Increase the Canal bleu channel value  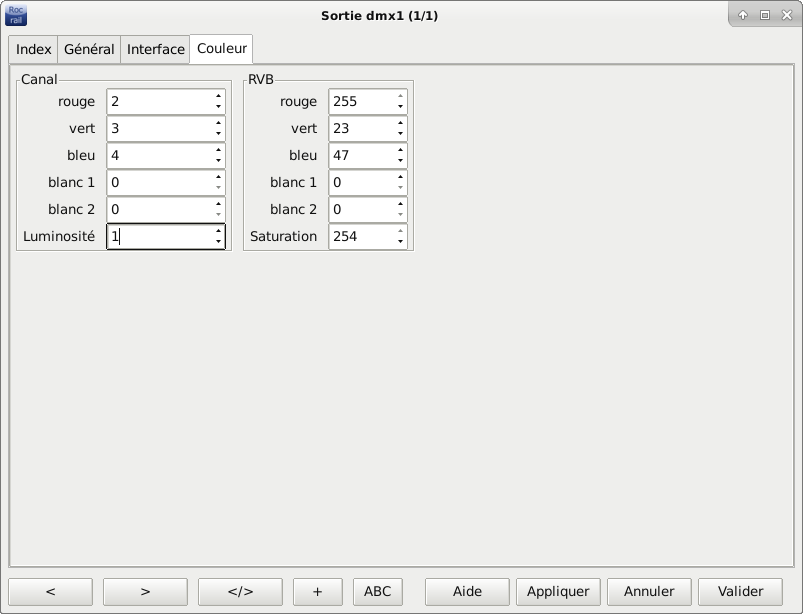coord(218,150)
